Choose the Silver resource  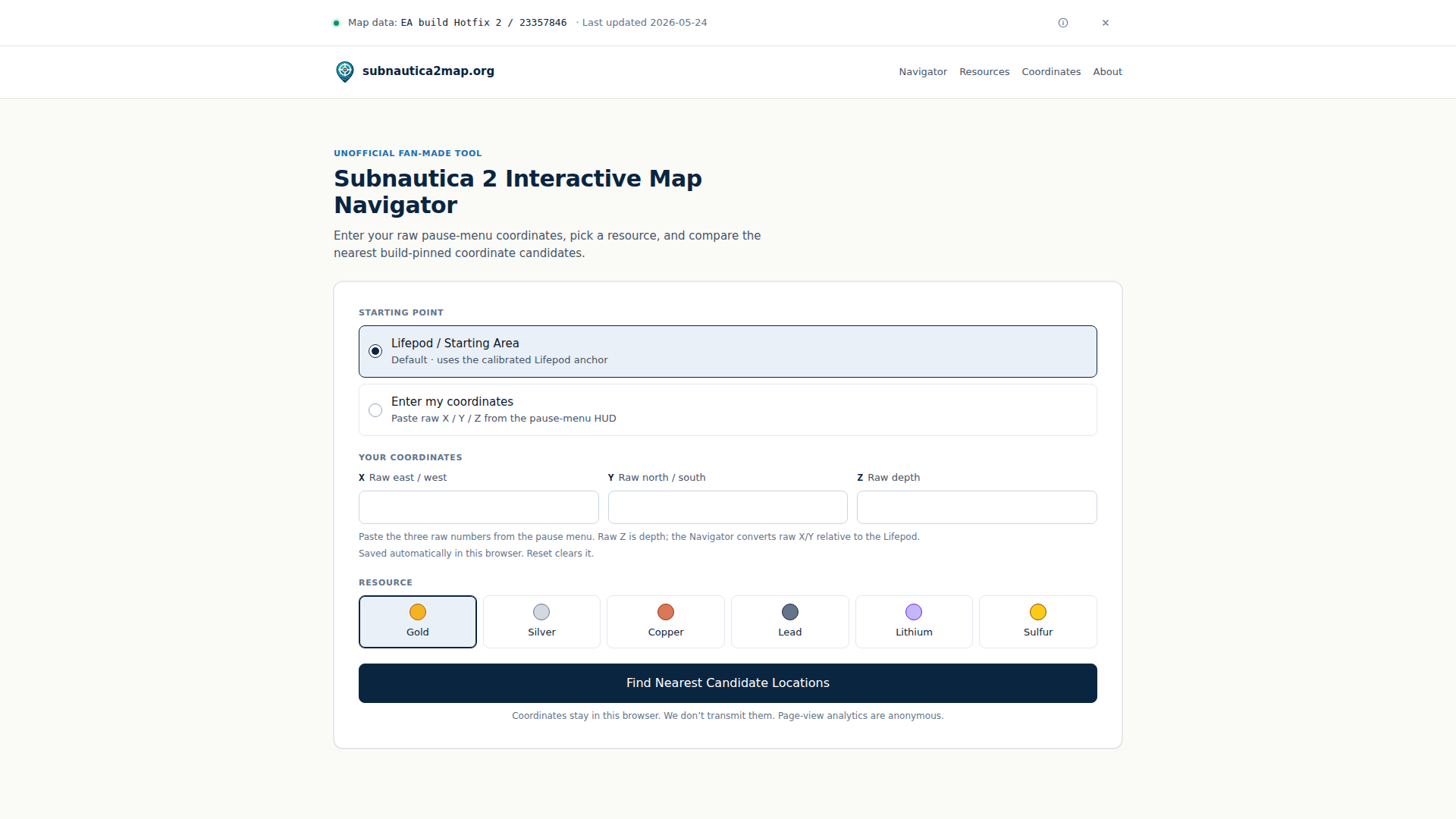[541, 622]
